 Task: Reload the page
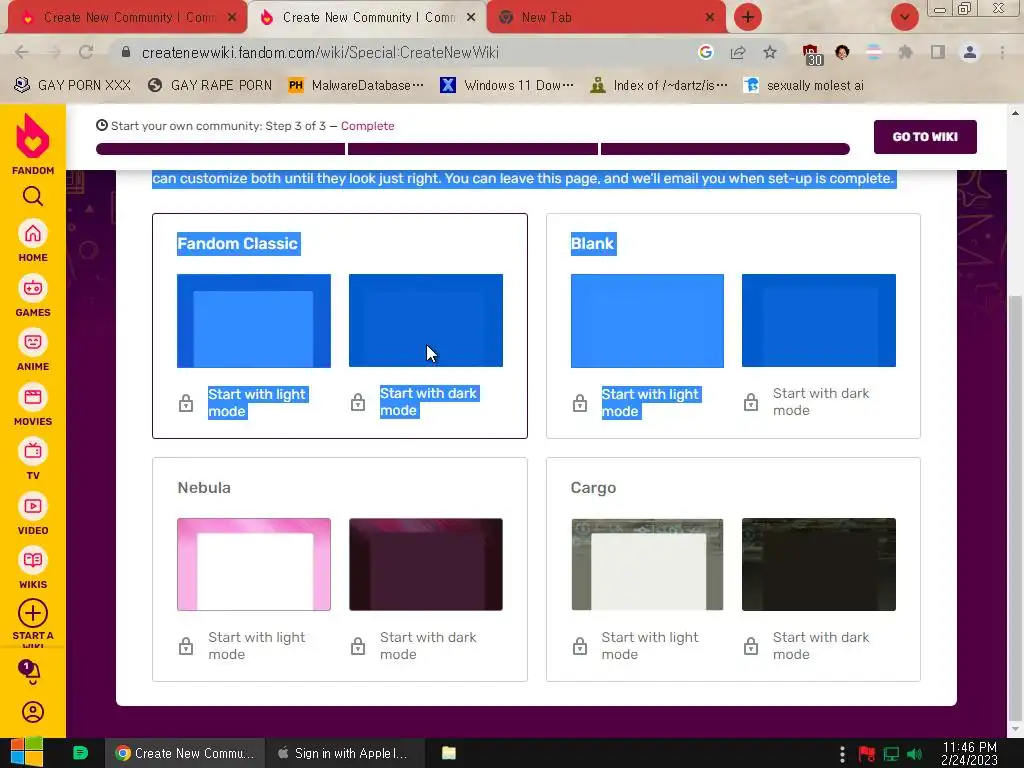coord(86,52)
